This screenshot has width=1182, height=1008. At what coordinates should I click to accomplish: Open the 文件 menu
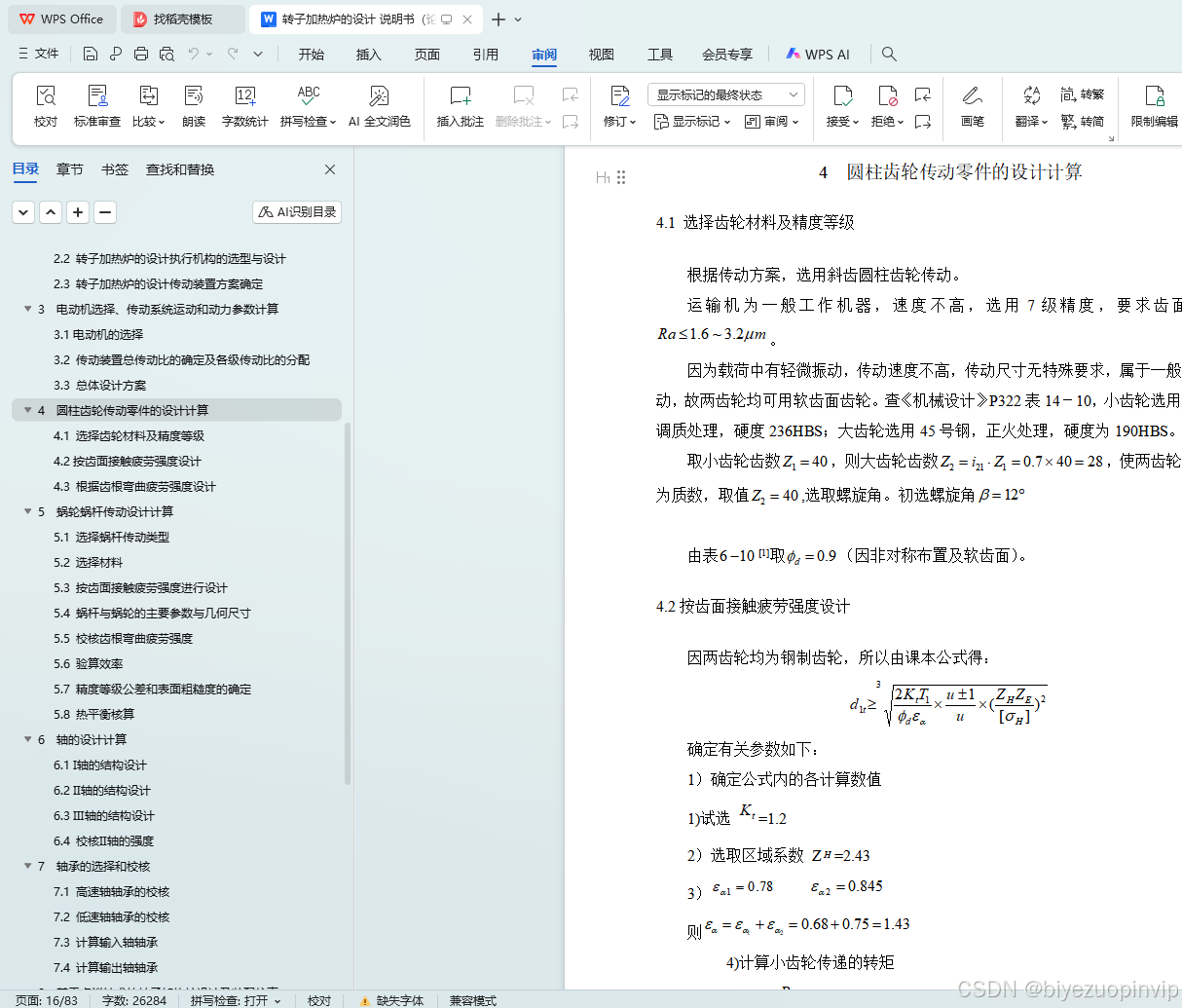(x=38, y=54)
